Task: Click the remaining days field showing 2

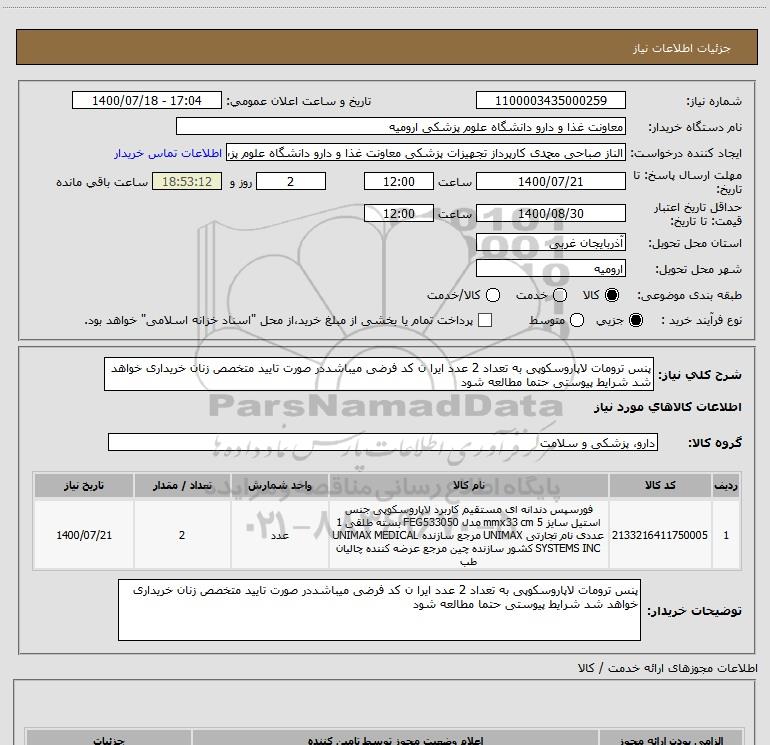Action: [291, 182]
